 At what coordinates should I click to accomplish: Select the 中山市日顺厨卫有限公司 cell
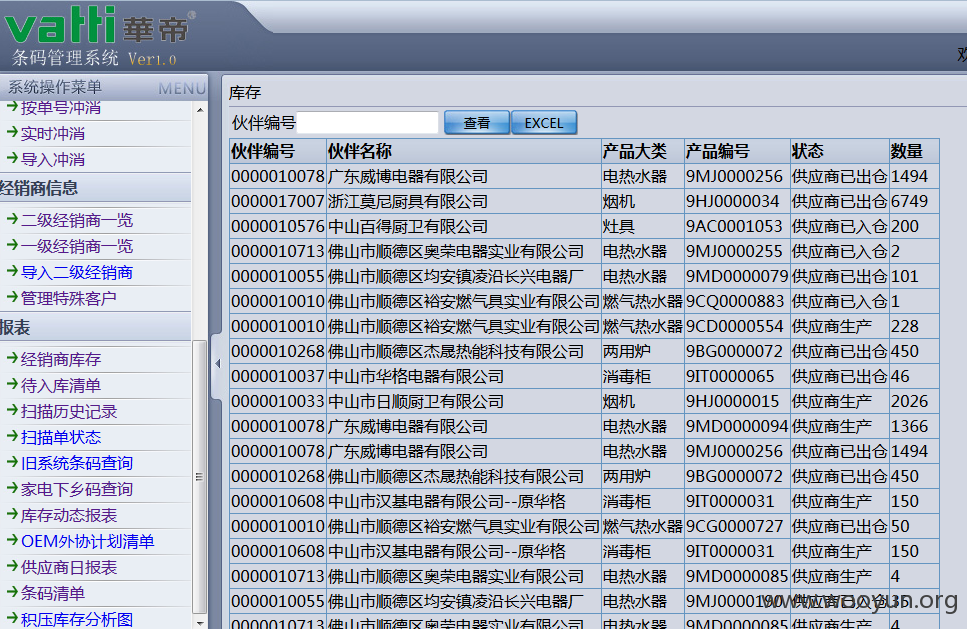464,401
